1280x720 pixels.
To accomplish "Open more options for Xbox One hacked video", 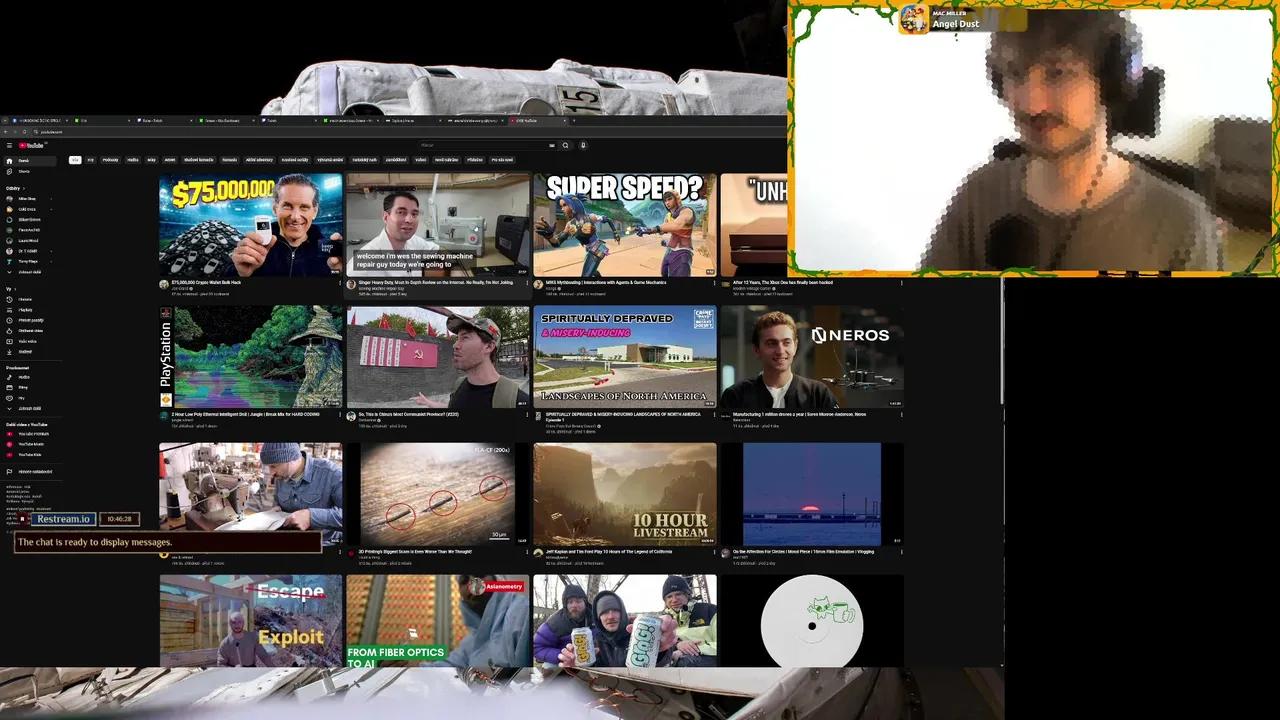I will (x=901, y=283).
